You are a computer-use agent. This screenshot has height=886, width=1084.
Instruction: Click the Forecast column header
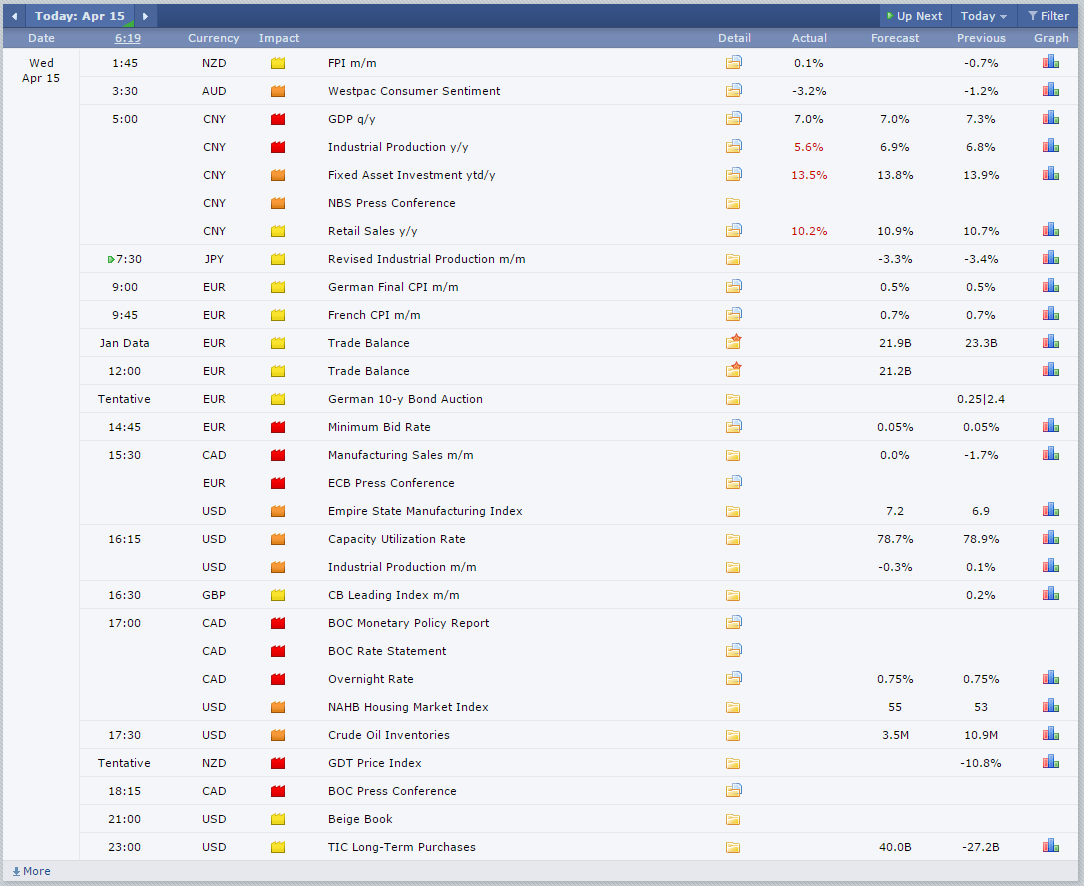point(895,38)
